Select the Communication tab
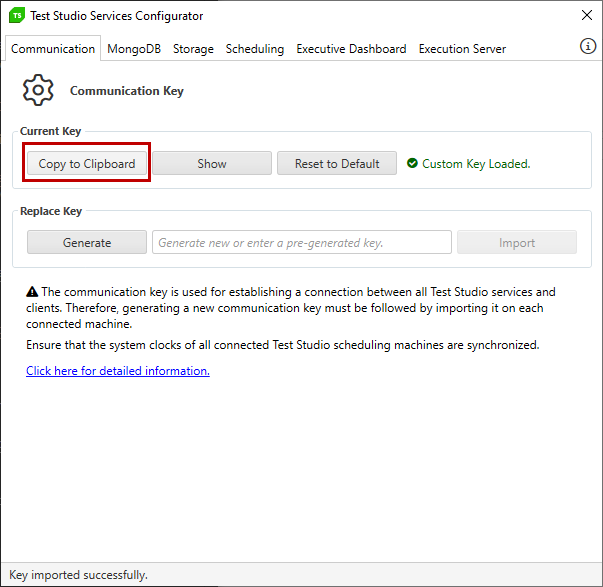Viewport: 603px width, 587px height. tap(53, 49)
